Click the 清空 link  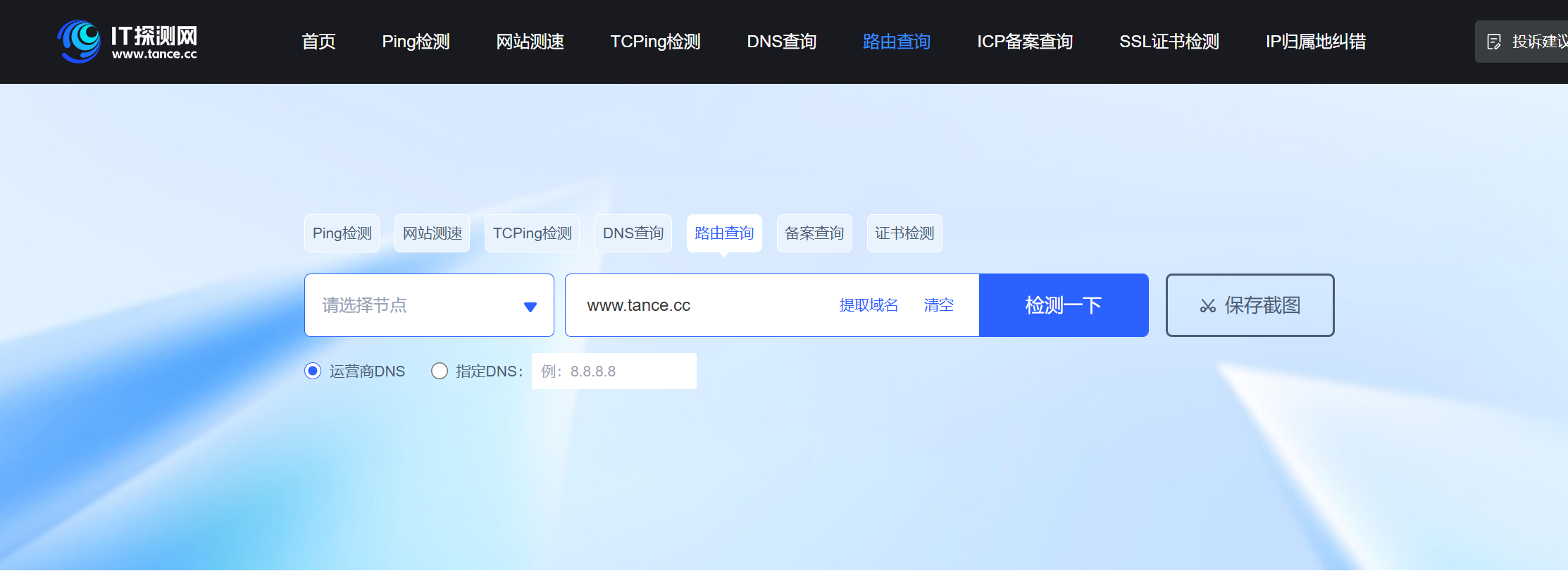[938, 305]
